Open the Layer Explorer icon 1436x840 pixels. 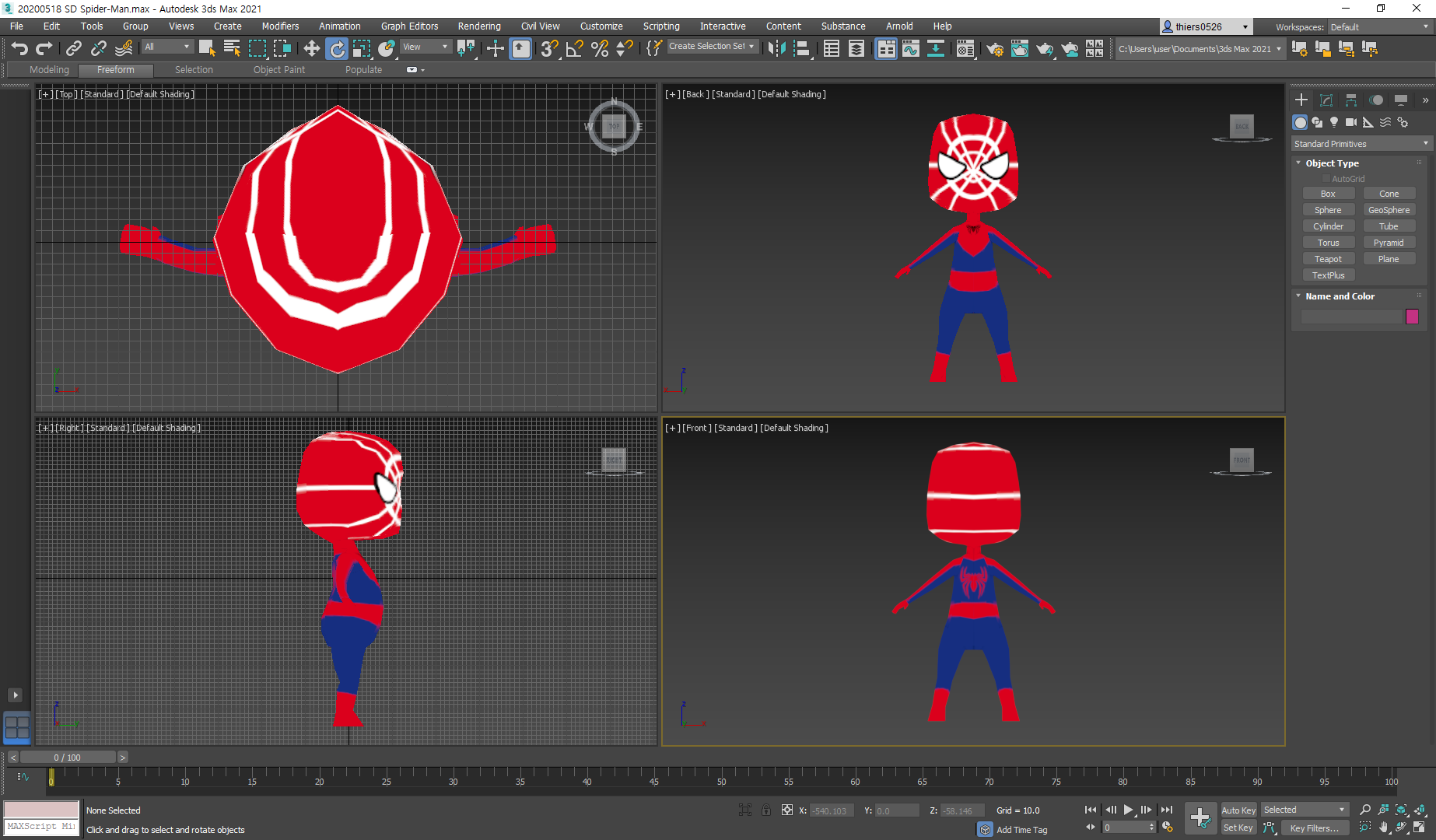(856, 49)
